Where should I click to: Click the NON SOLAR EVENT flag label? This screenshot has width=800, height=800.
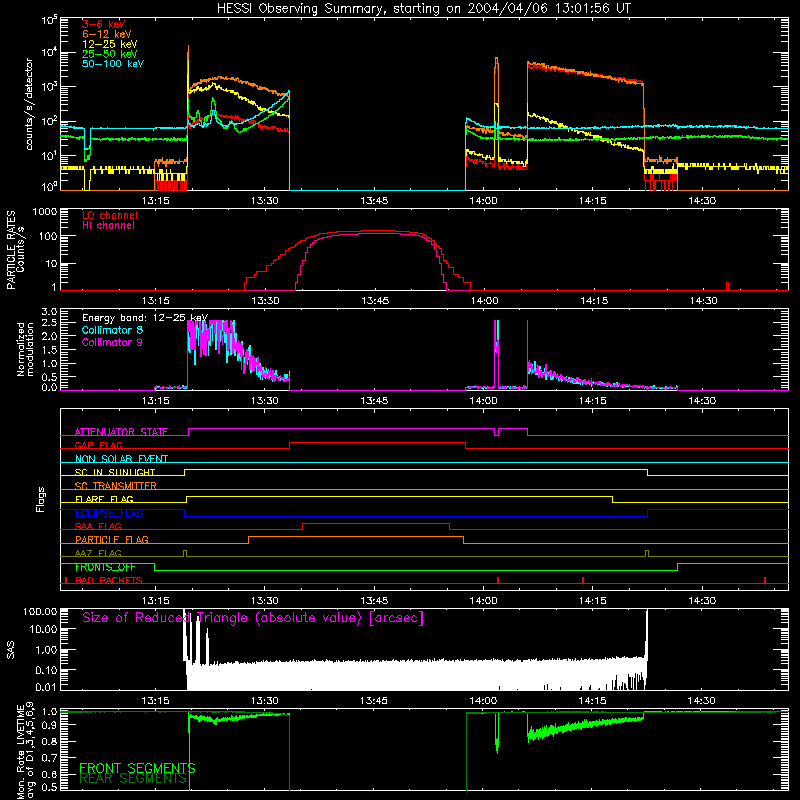pos(121,459)
